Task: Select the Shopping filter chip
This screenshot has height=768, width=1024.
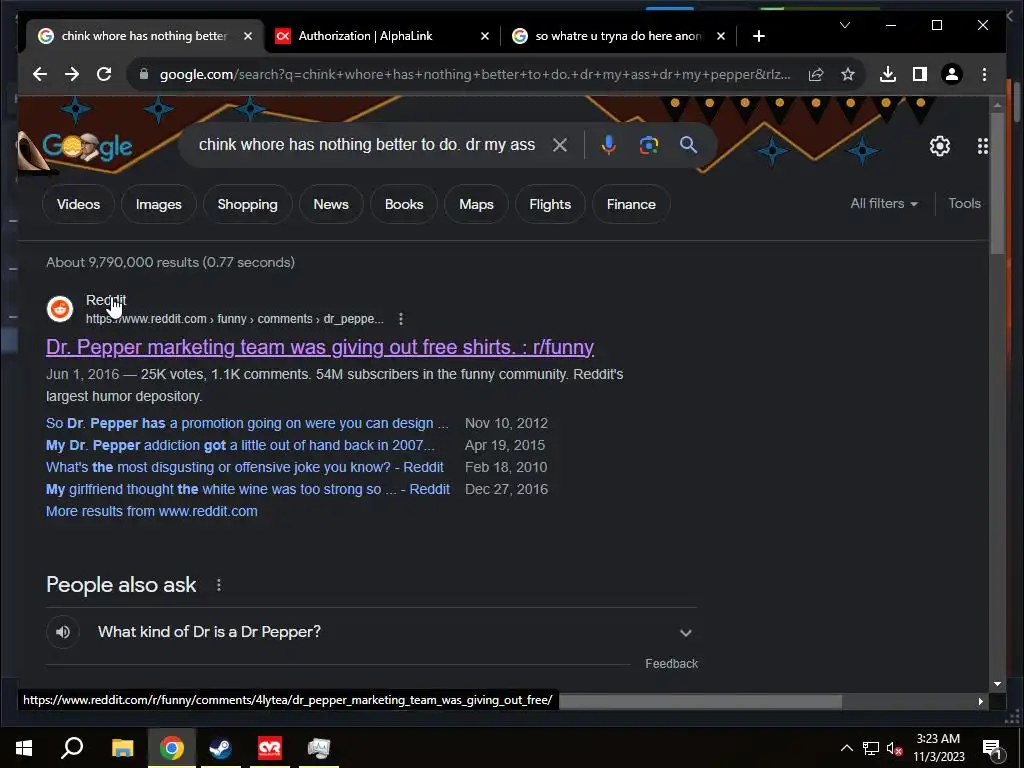Action: click(x=248, y=204)
